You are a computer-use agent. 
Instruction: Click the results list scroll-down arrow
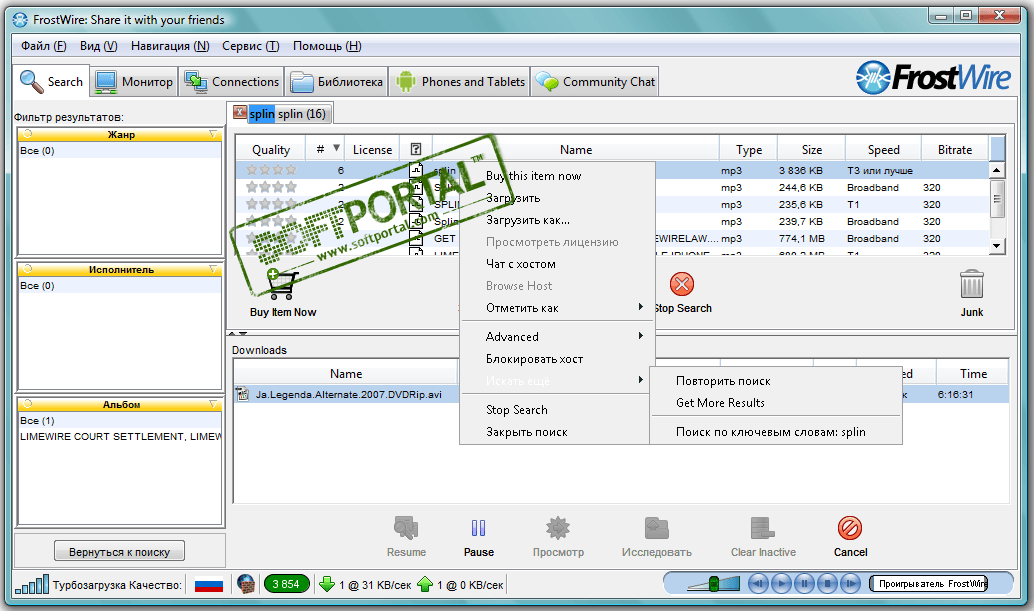[x=996, y=246]
